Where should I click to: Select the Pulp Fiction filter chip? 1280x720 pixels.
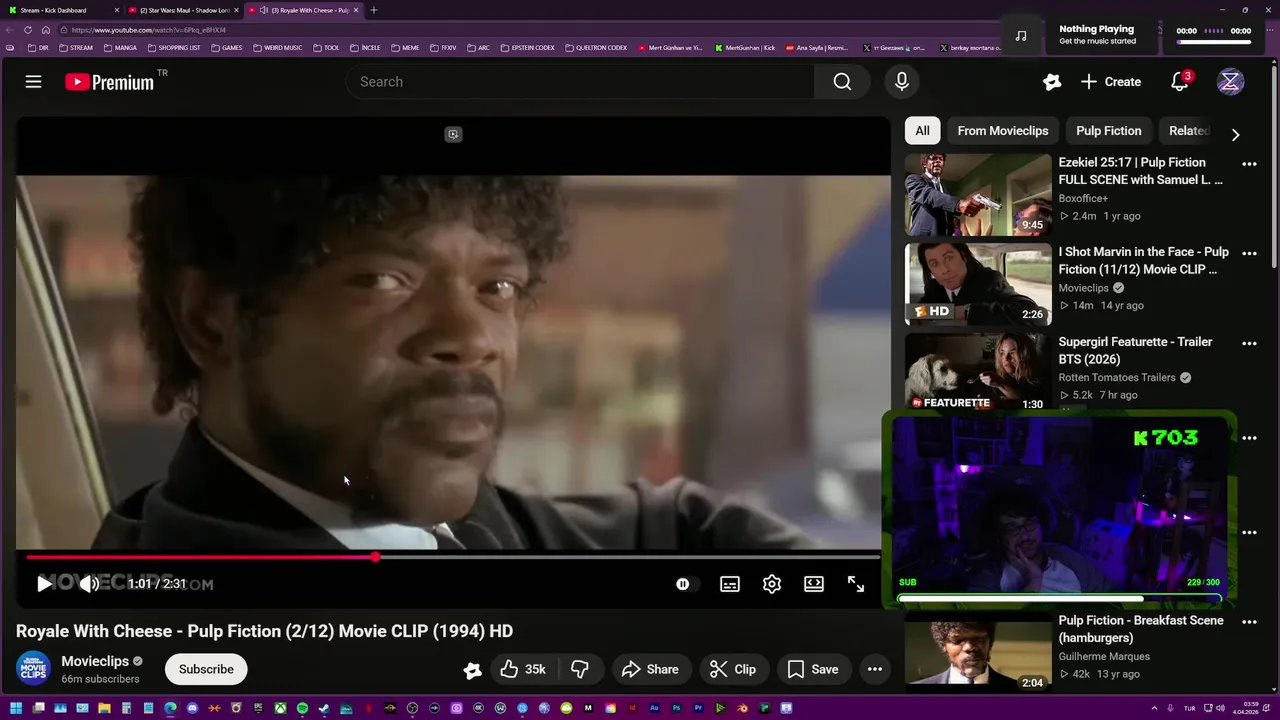1108,131
